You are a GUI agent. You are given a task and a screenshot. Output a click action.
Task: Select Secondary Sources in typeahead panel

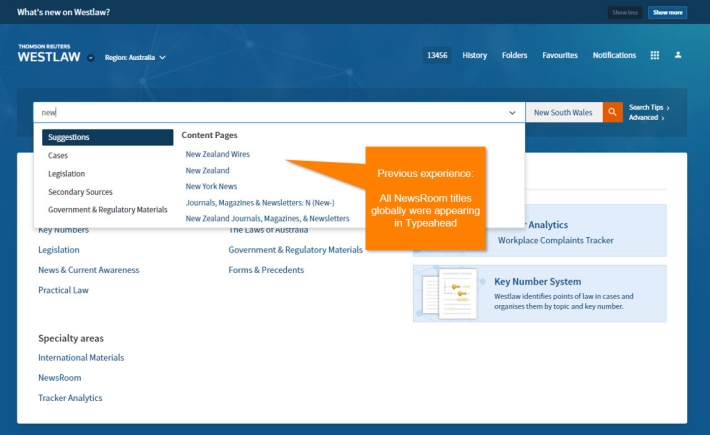(80, 192)
